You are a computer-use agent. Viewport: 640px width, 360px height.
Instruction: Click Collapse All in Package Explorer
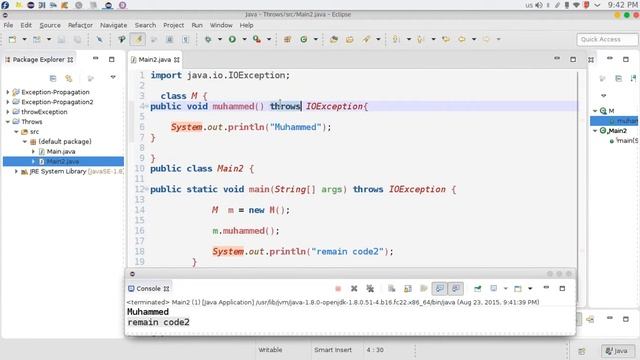53,78
